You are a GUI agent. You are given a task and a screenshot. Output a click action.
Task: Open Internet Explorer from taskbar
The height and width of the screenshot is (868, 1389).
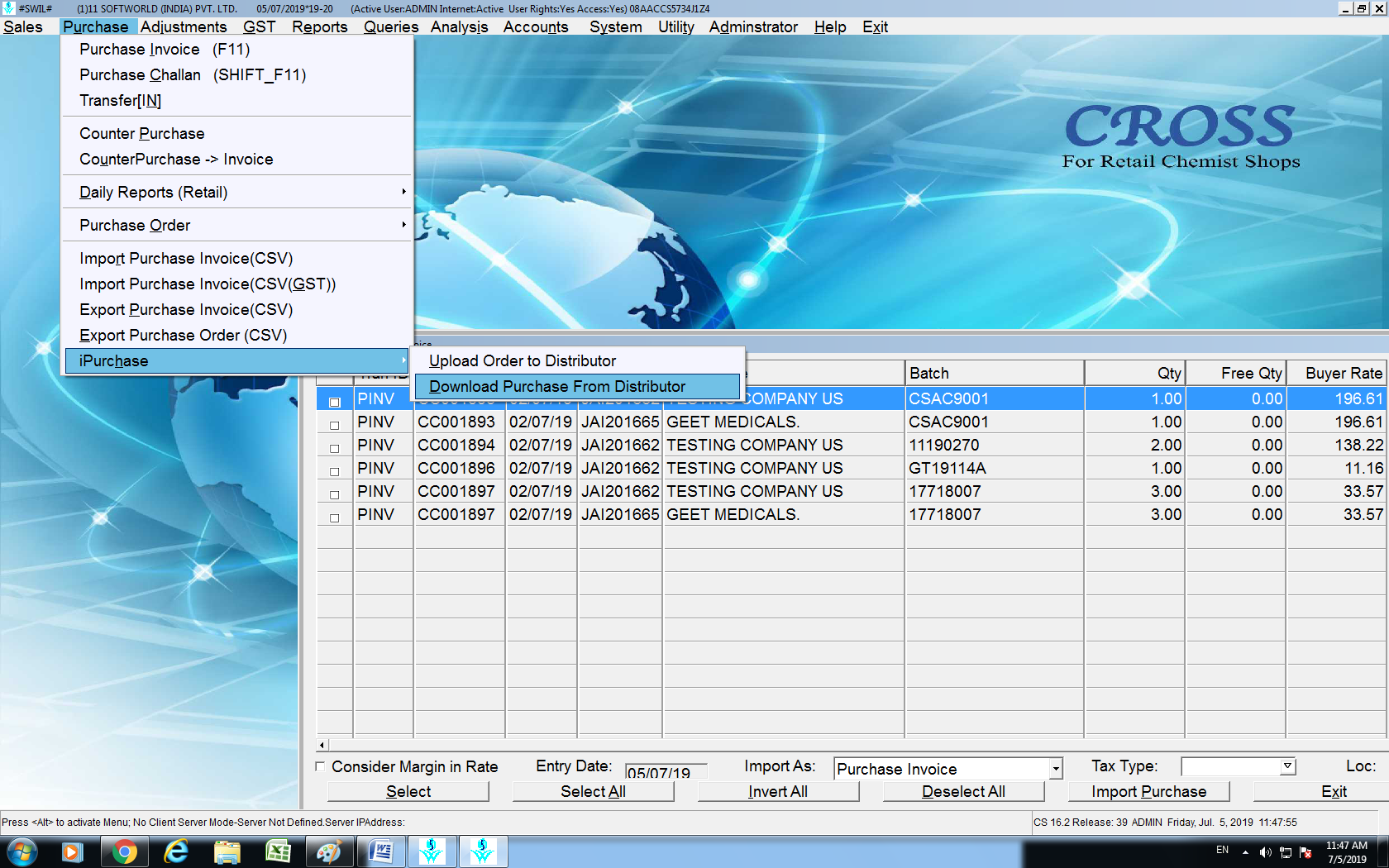(x=176, y=851)
